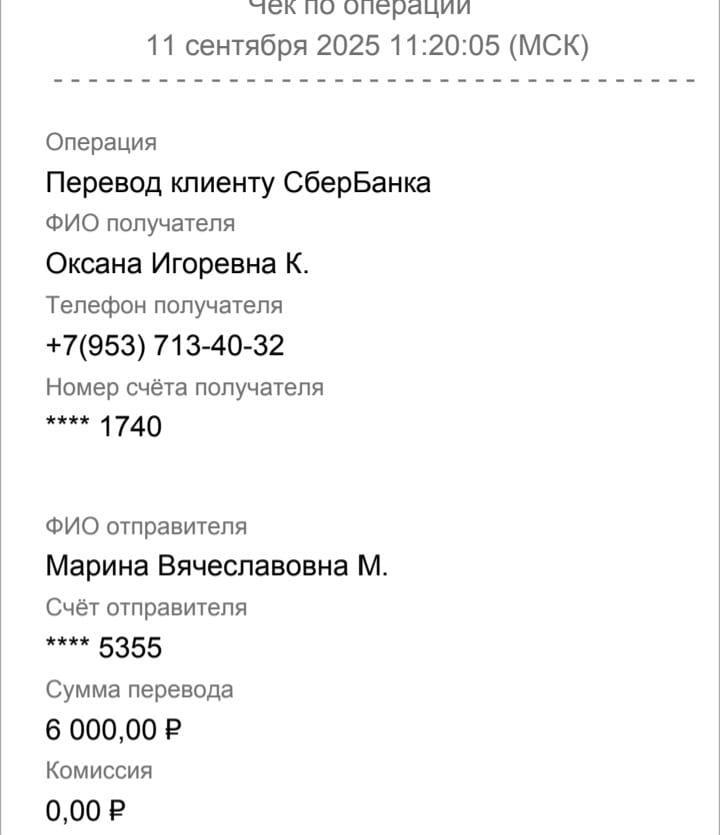
Task: Select the Операция label
Action: click(x=101, y=142)
